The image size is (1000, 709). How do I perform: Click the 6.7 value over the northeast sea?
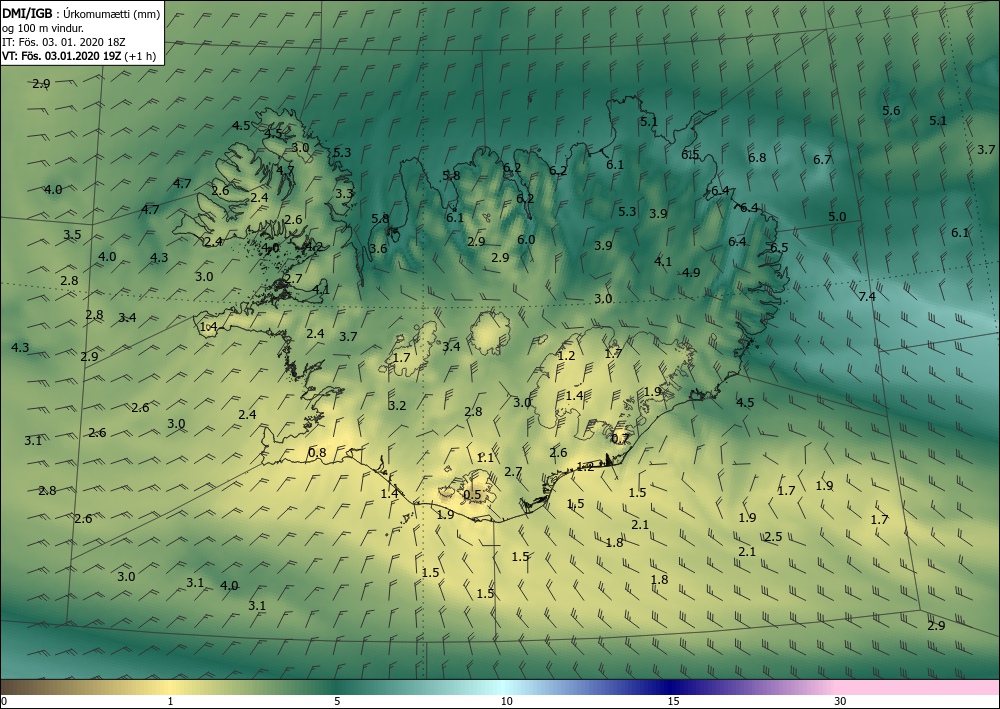(823, 159)
